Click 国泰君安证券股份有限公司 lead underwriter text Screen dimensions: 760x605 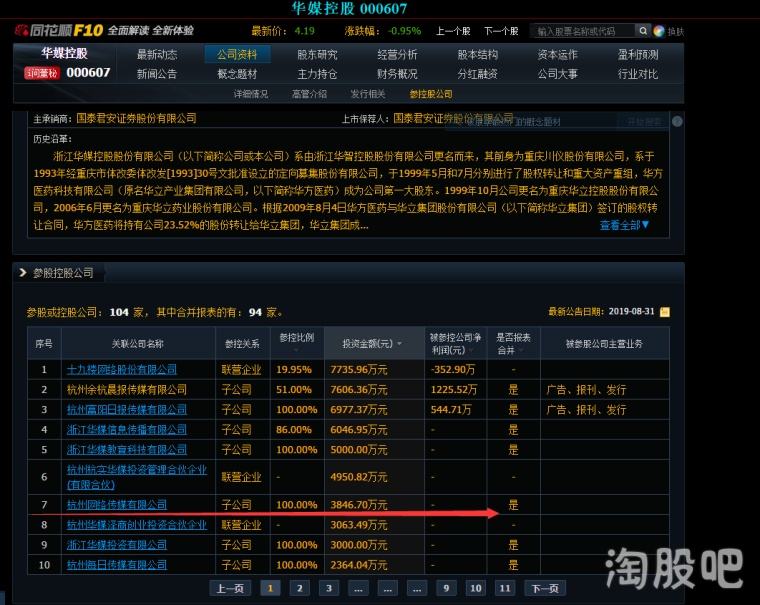(137, 118)
